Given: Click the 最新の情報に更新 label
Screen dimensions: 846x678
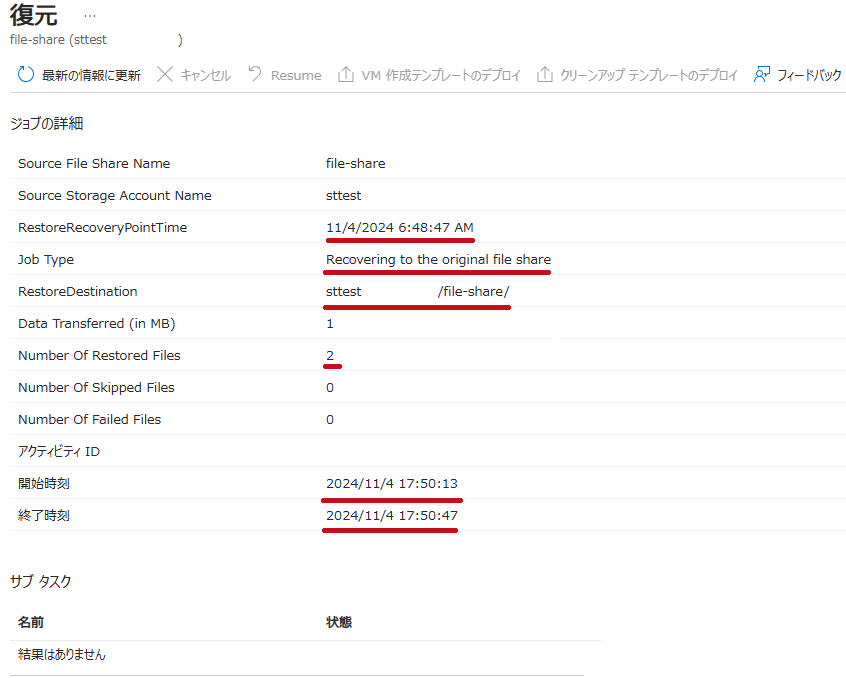Looking at the screenshot, I should click(x=91, y=76).
